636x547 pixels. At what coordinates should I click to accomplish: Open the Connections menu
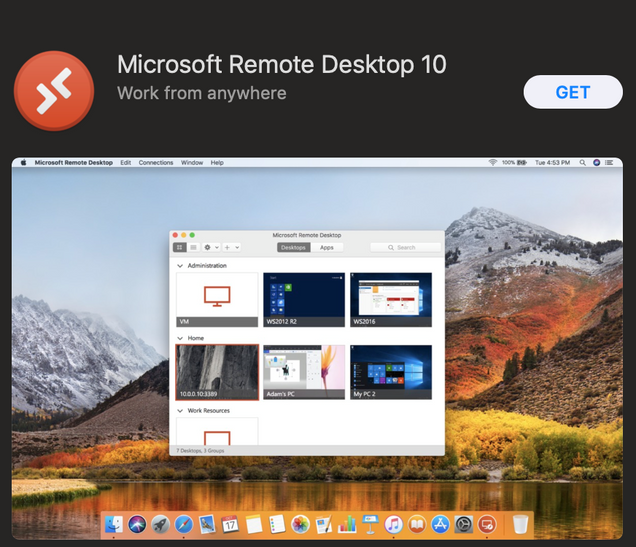[x=156, y=163]
